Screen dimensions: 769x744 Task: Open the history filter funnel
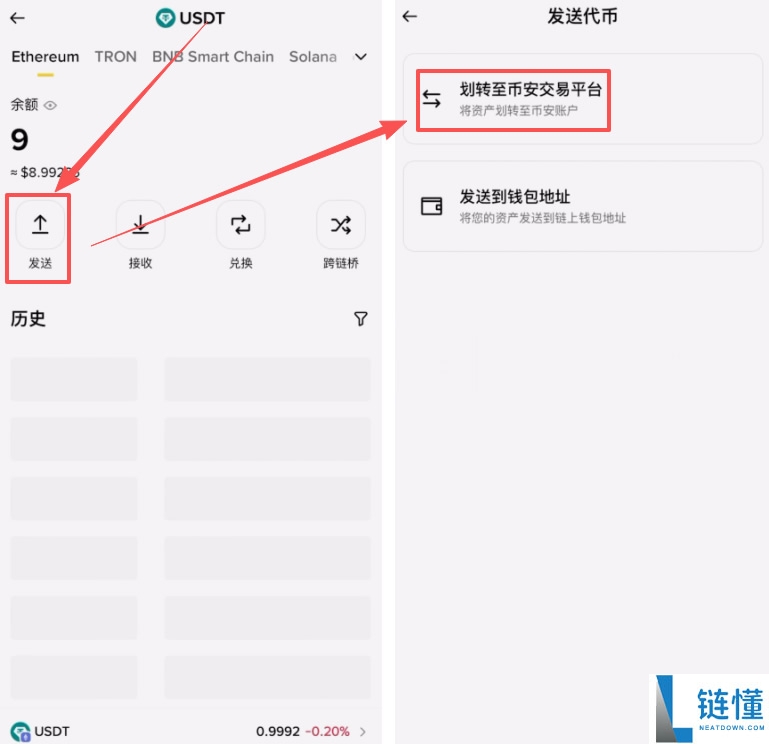pyautogui.click(x=360, y=319)
